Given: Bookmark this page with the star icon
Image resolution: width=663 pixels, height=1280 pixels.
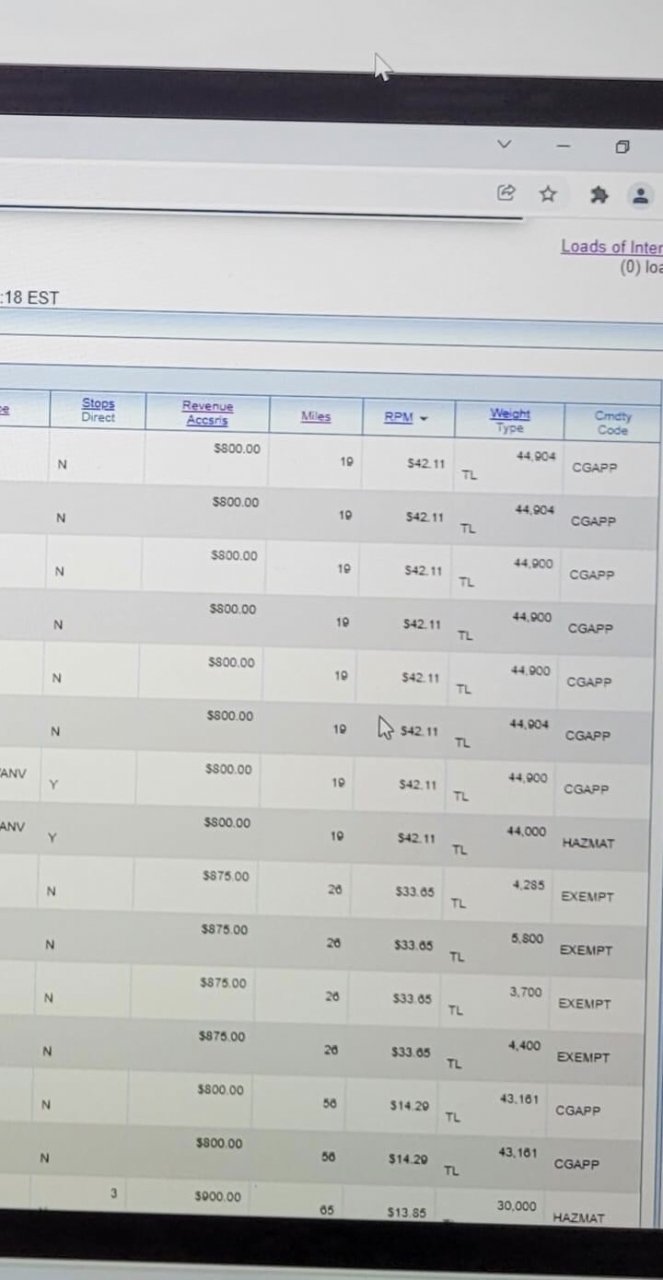Looking at the screenshot, I should click(x=547, y=194).
